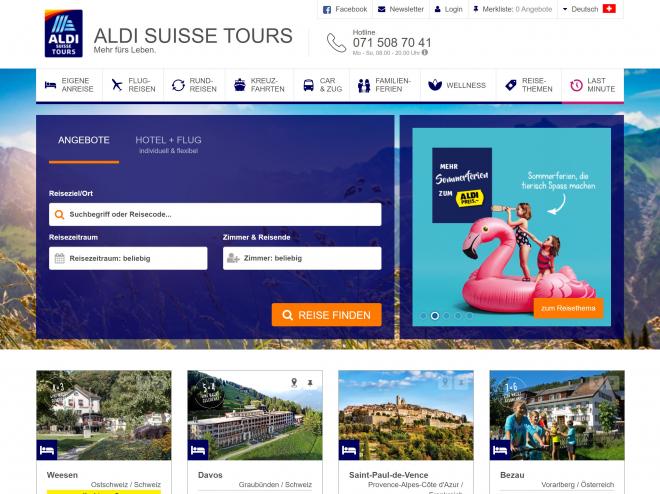Click the zum Reisethema button
The width and height of the screenshot is (660, 494).
coord(568,308)
